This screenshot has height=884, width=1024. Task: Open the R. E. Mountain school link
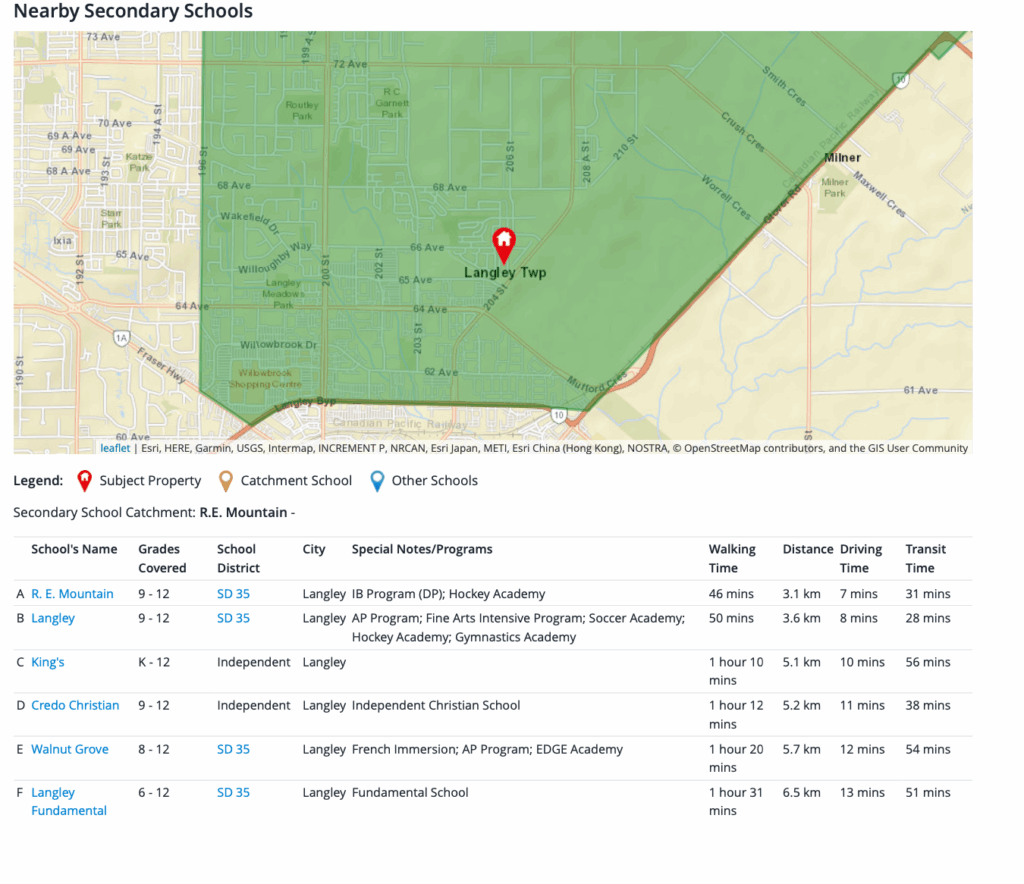(x=72, y=594)
